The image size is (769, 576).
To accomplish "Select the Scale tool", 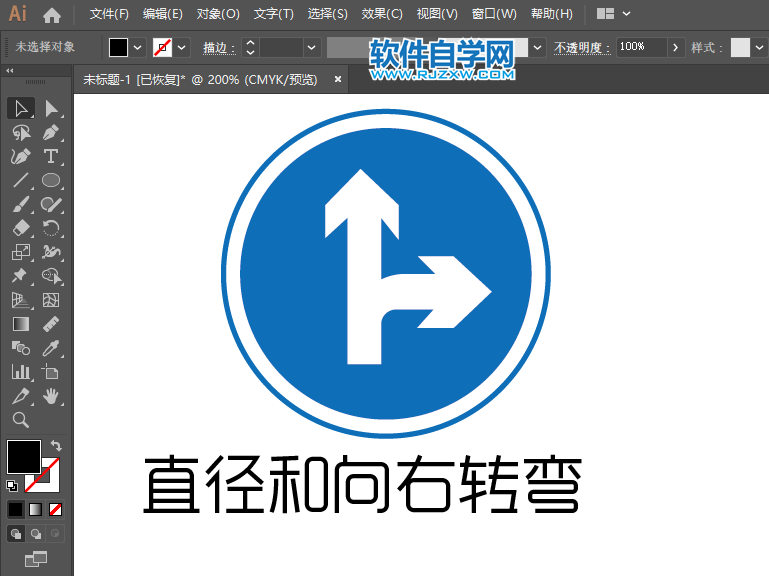I will coord(21,252).
